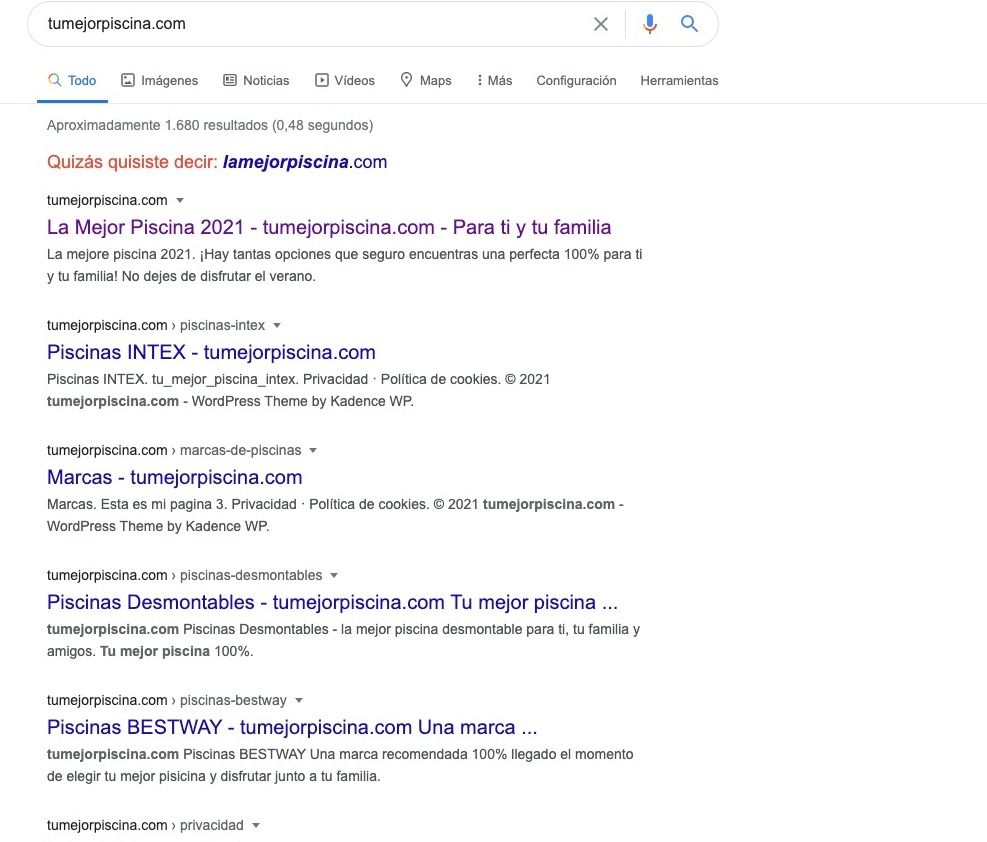
Task: Click the 'tumejorpiscina.com › piscinas-bestway' breadcrumb
Action: pos(167,700)
